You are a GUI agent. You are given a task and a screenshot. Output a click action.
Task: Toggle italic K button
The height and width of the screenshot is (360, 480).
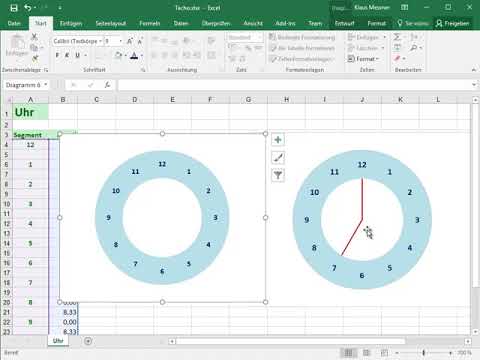[67, 55]
